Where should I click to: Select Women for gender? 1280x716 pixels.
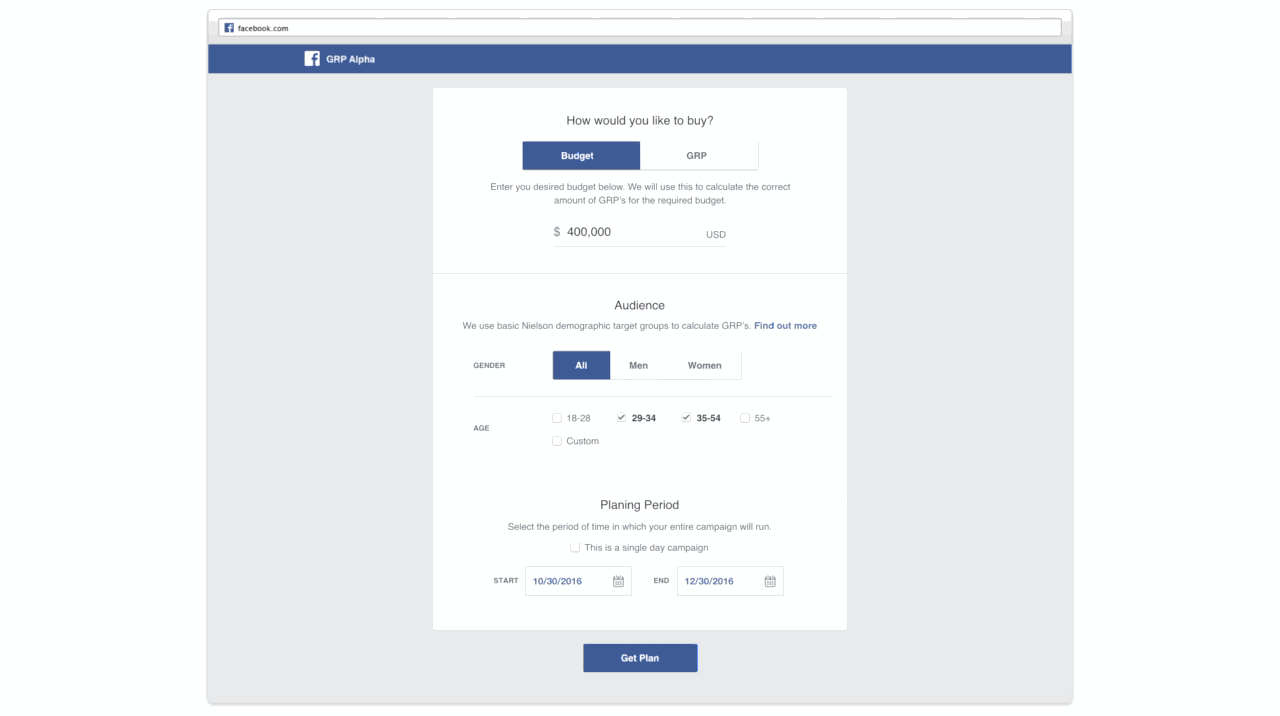pyautogui.click(x=704, y=365)
